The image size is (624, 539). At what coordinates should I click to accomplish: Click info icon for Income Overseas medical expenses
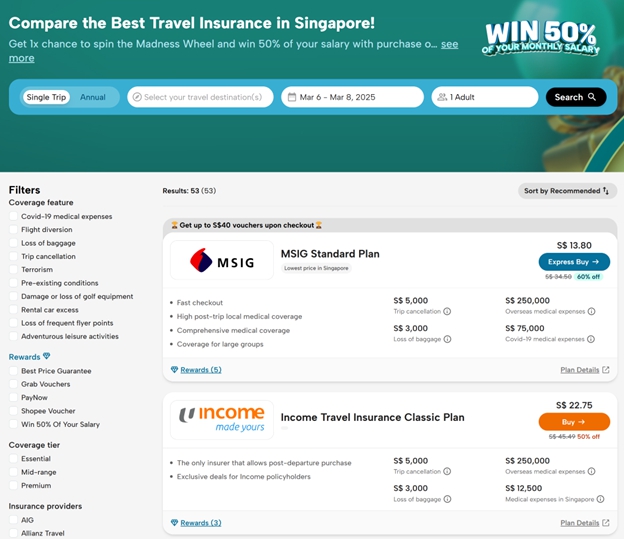tap(591, 471)
